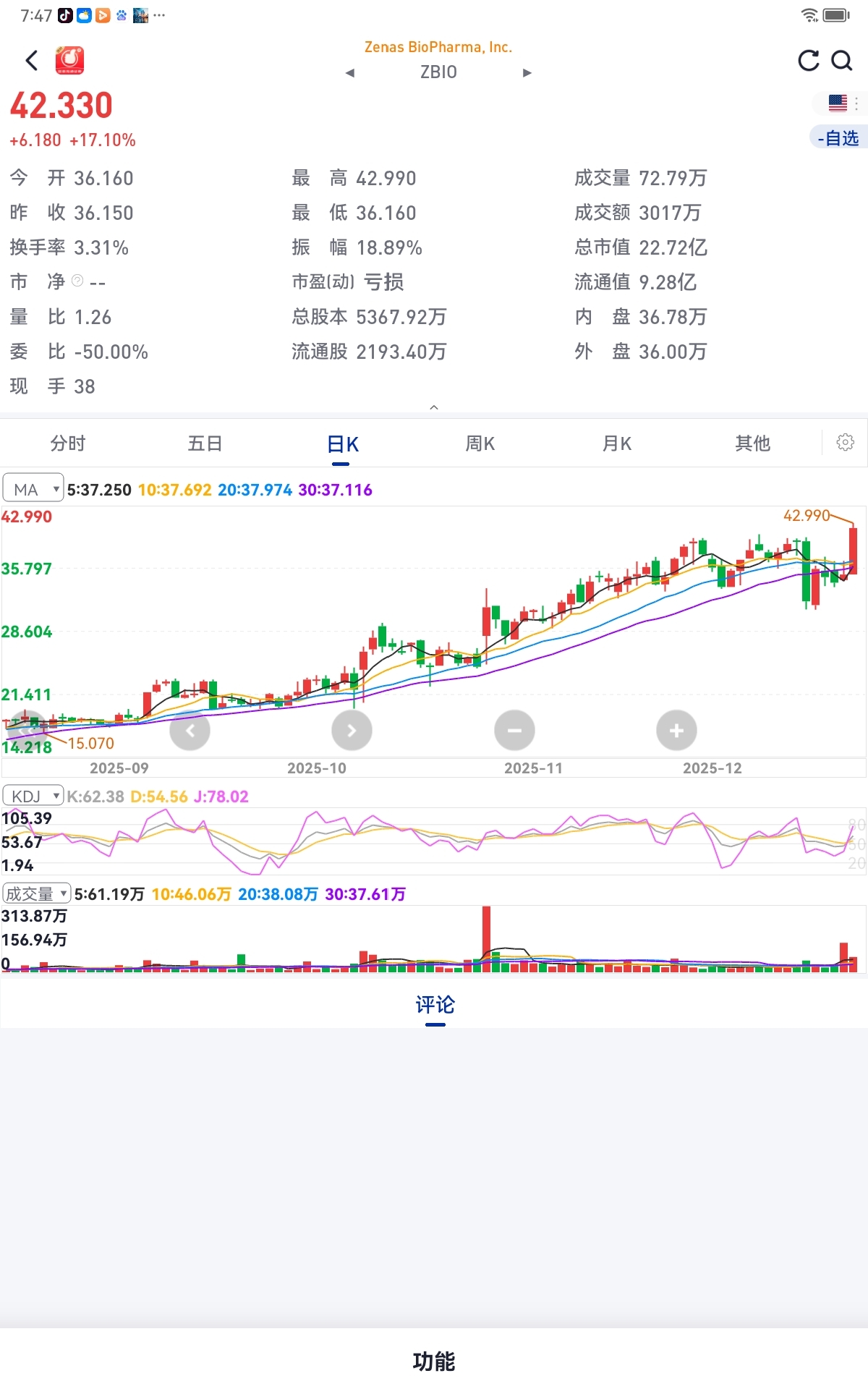The height and width of the screenshot is (1389, 868).
Task: Tap the +6.180 +17.10% change value
Action: [x=72, y=140]
